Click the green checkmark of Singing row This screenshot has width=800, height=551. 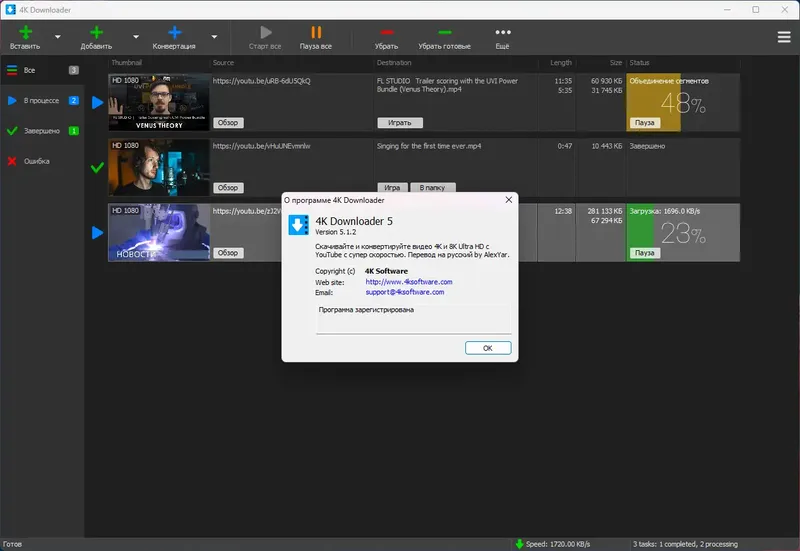pyautogui.click(x=97, y=167)
